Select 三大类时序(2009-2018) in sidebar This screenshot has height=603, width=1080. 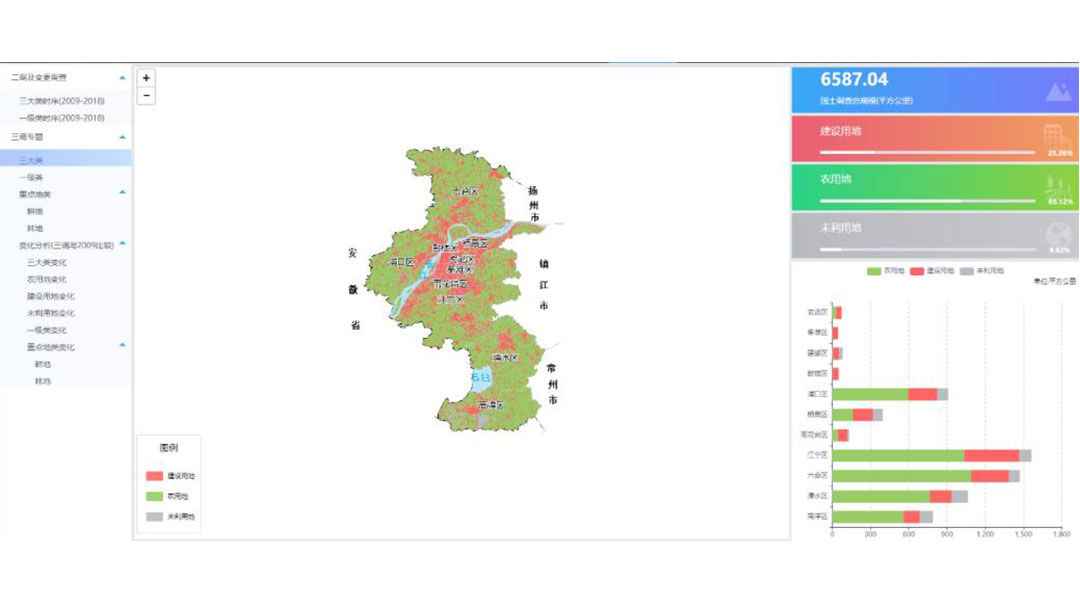tap(61, 101)
